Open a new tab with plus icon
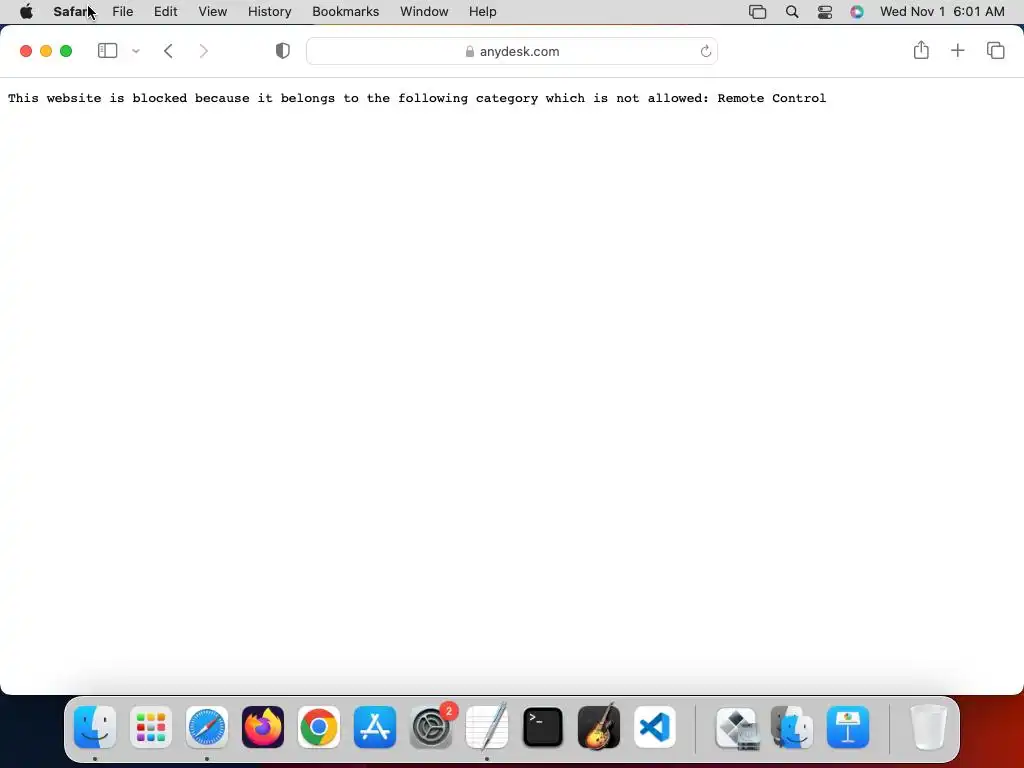1024x768 pixels. tap(957, 50)
